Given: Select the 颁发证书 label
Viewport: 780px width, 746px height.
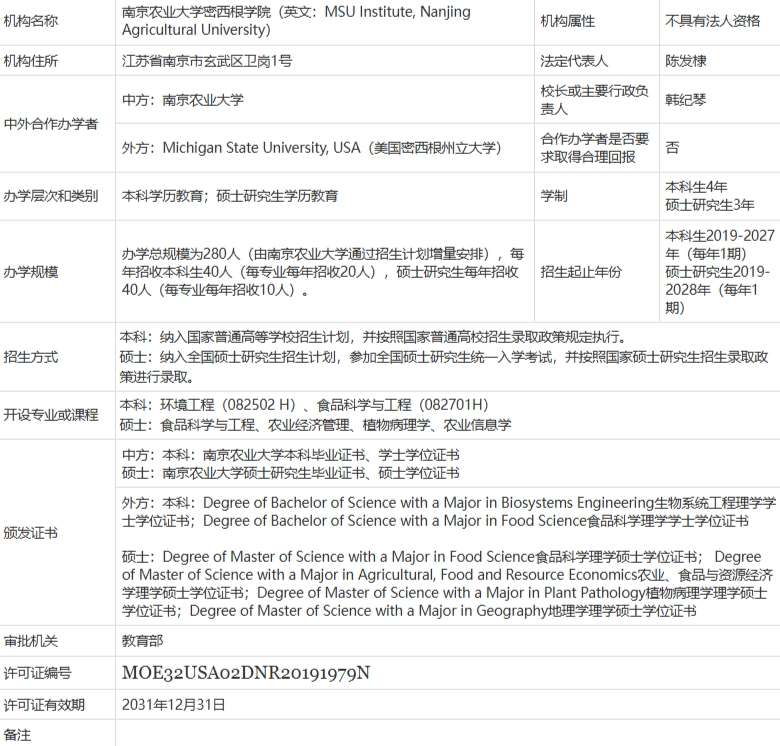Looking at the screenshot, I should [x=31, y=533].
